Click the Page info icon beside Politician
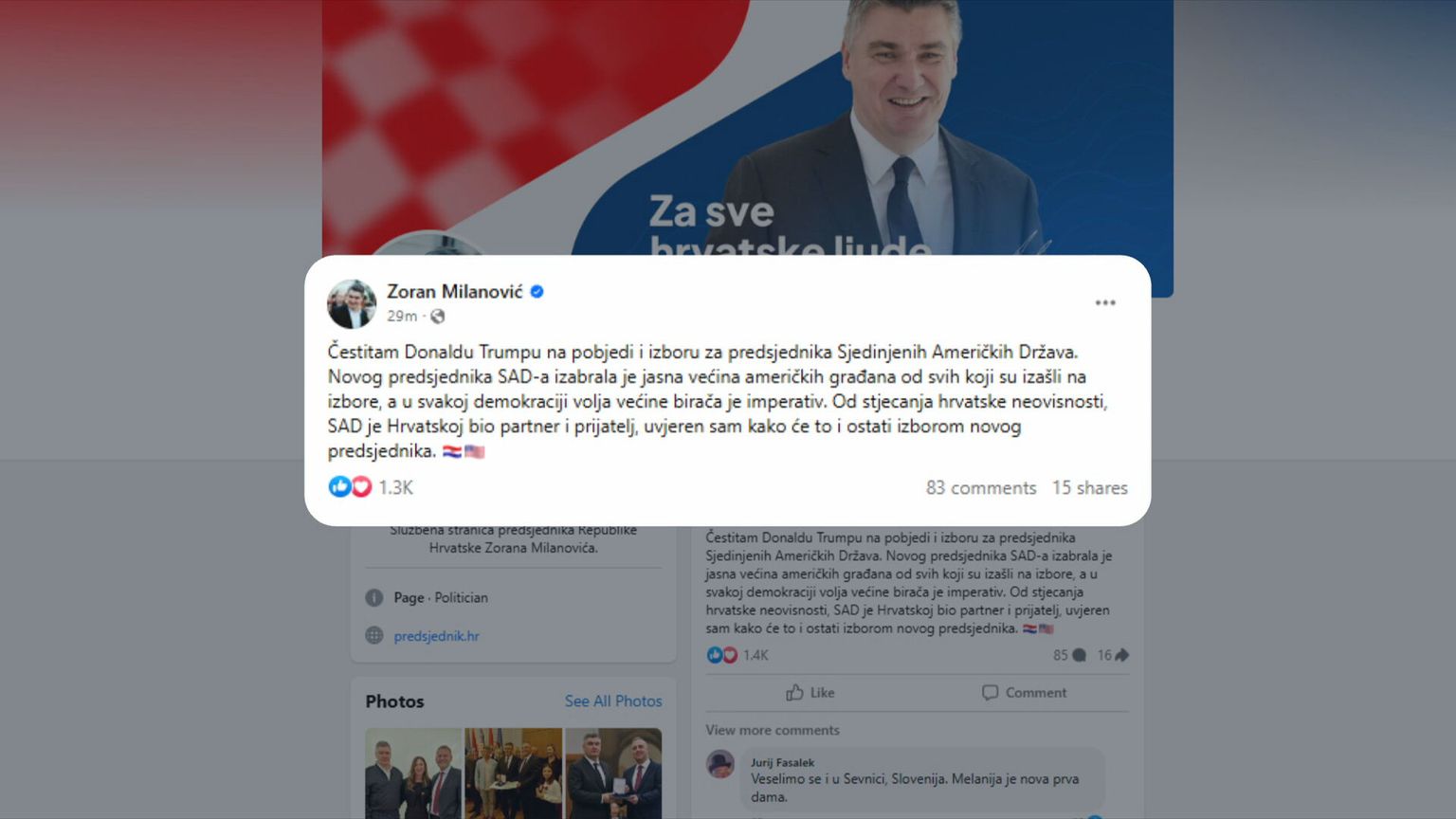The height and width of the screenshot is (819, 1456). (x=374, y=598)
